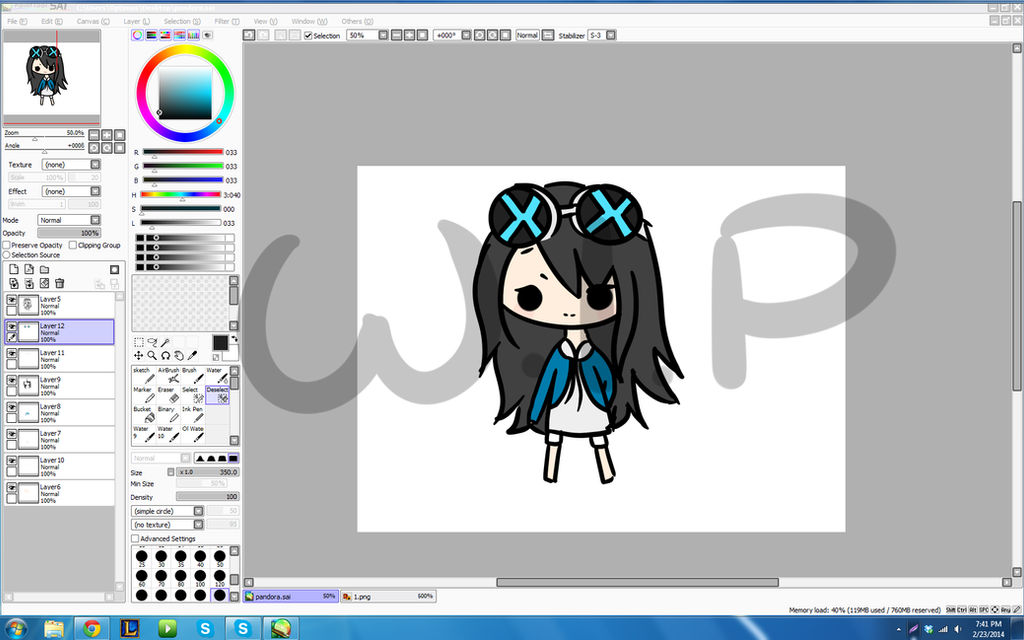Open the brush shape (simple circle) dropdown
The width and height of the screenshot is (1024, 640).
pyautogui.click(x=168, y=511)
